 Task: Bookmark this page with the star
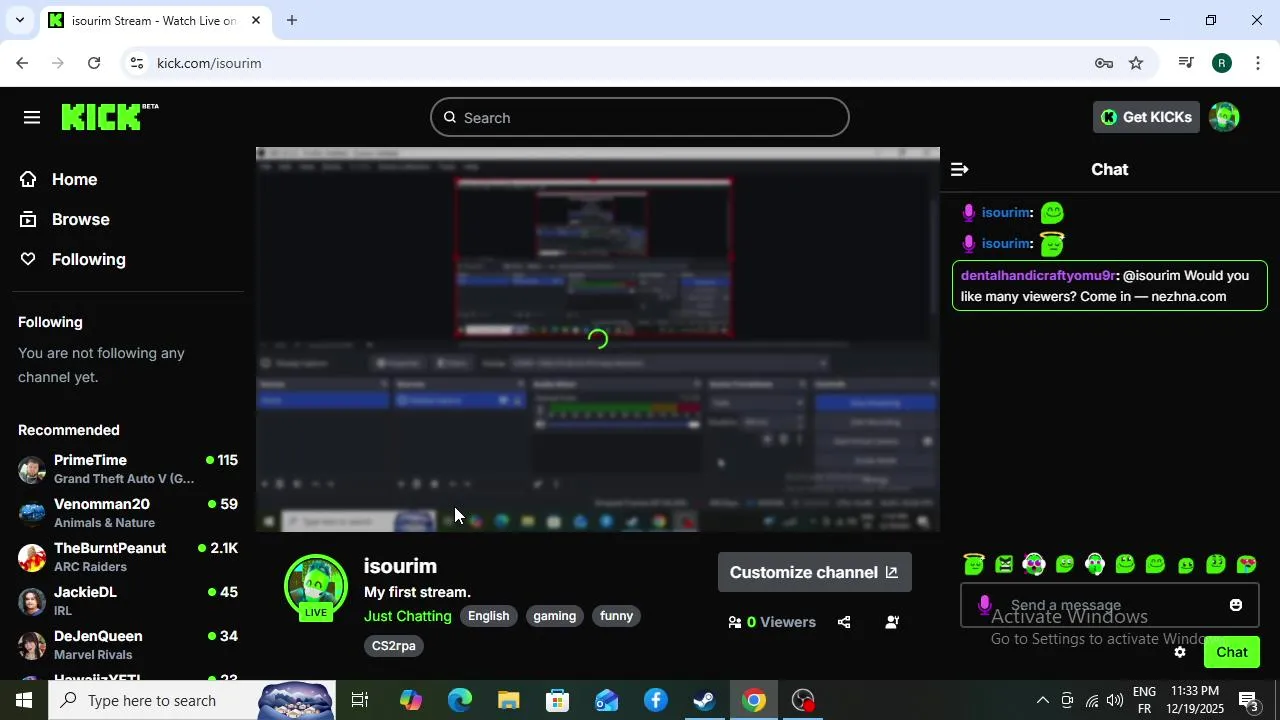(1136, 63)
